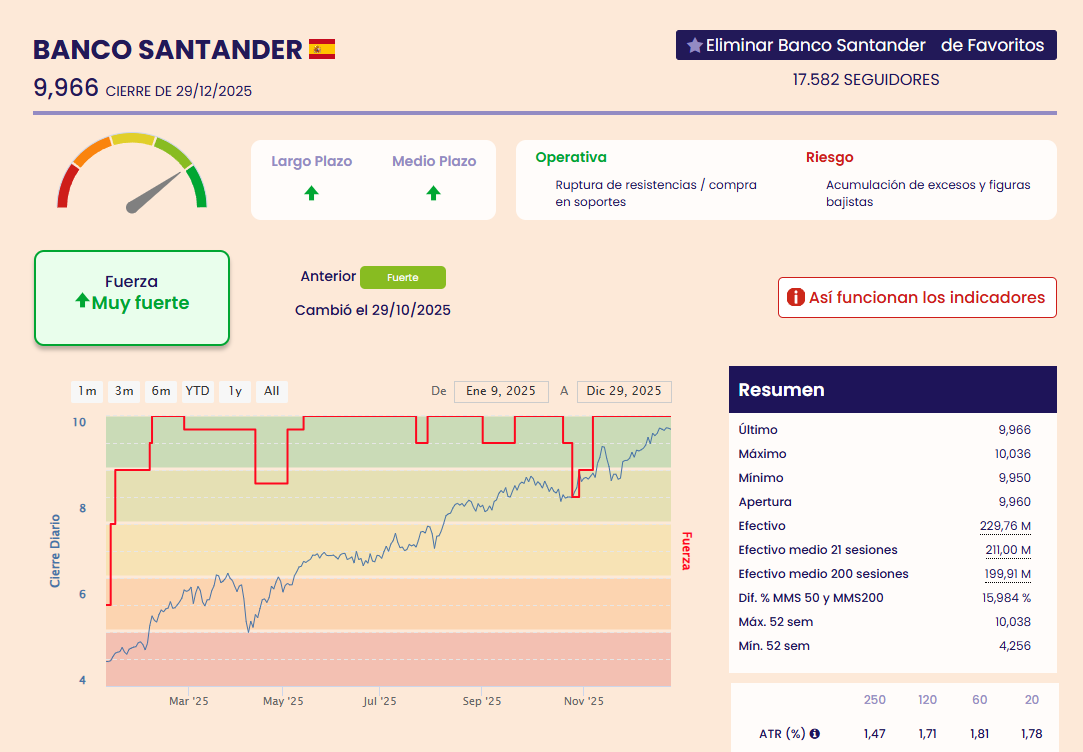1083x752 pixels.
Task: Click the Operativa heading
Action: [x=571, y=157]
